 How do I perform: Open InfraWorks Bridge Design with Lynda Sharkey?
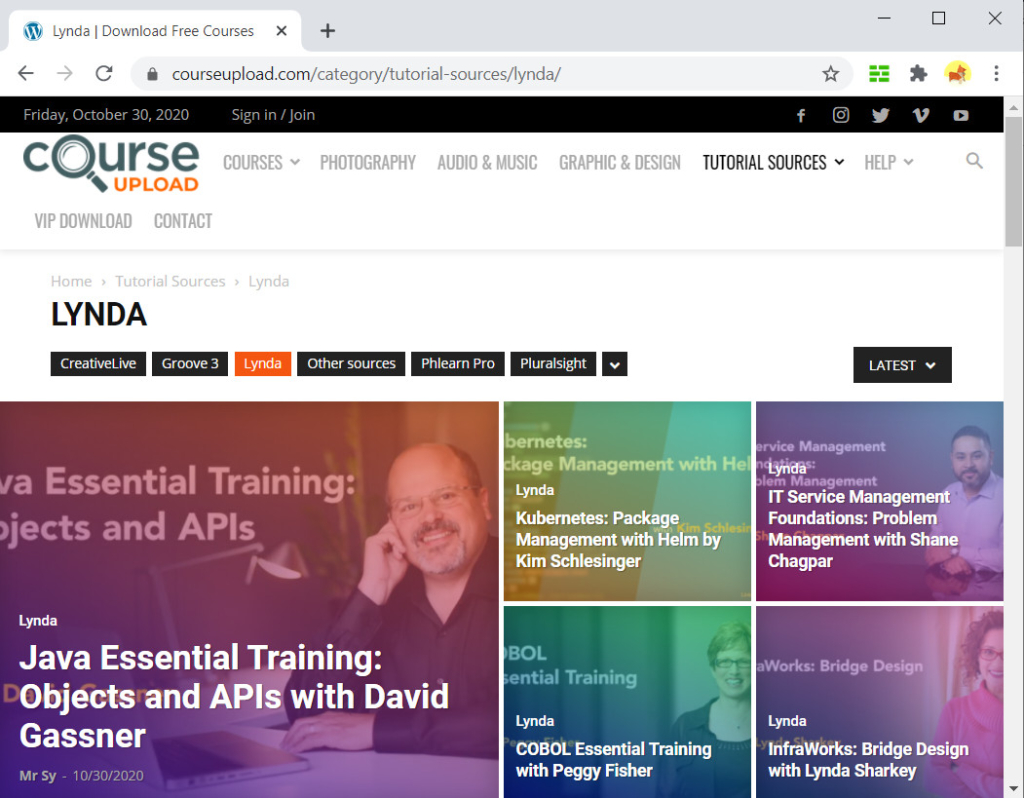click(868, 759)
